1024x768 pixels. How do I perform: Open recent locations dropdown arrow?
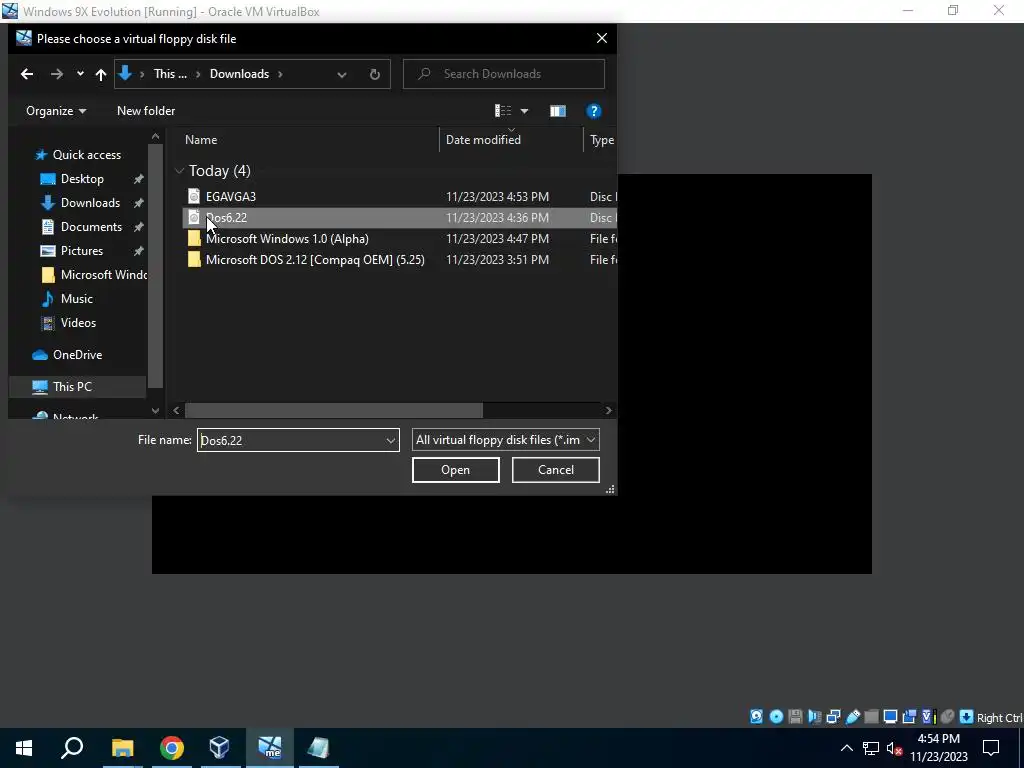click(x=80, y=74)
